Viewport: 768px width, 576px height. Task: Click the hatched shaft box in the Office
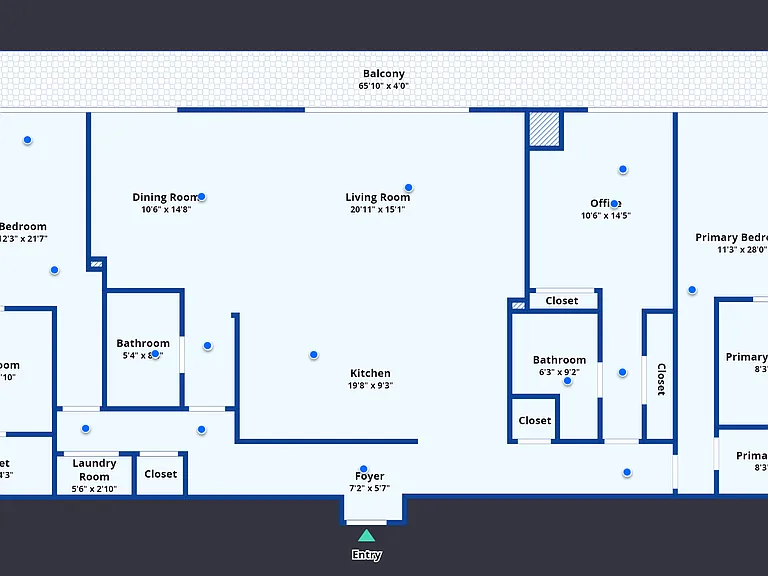[x=545, y=129]
